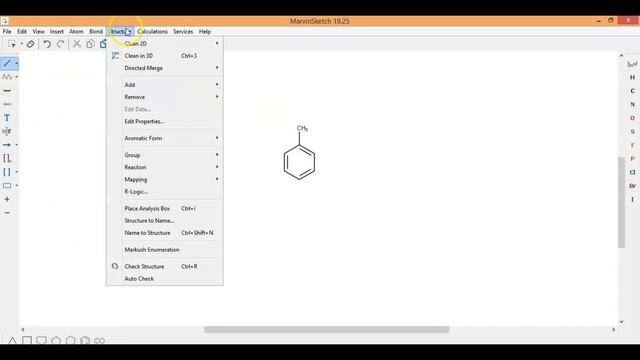Choose R-Logic... menu entry
The width and height of the screenshot is (640, 360).
pyautogui.click(x=164, y=191)
